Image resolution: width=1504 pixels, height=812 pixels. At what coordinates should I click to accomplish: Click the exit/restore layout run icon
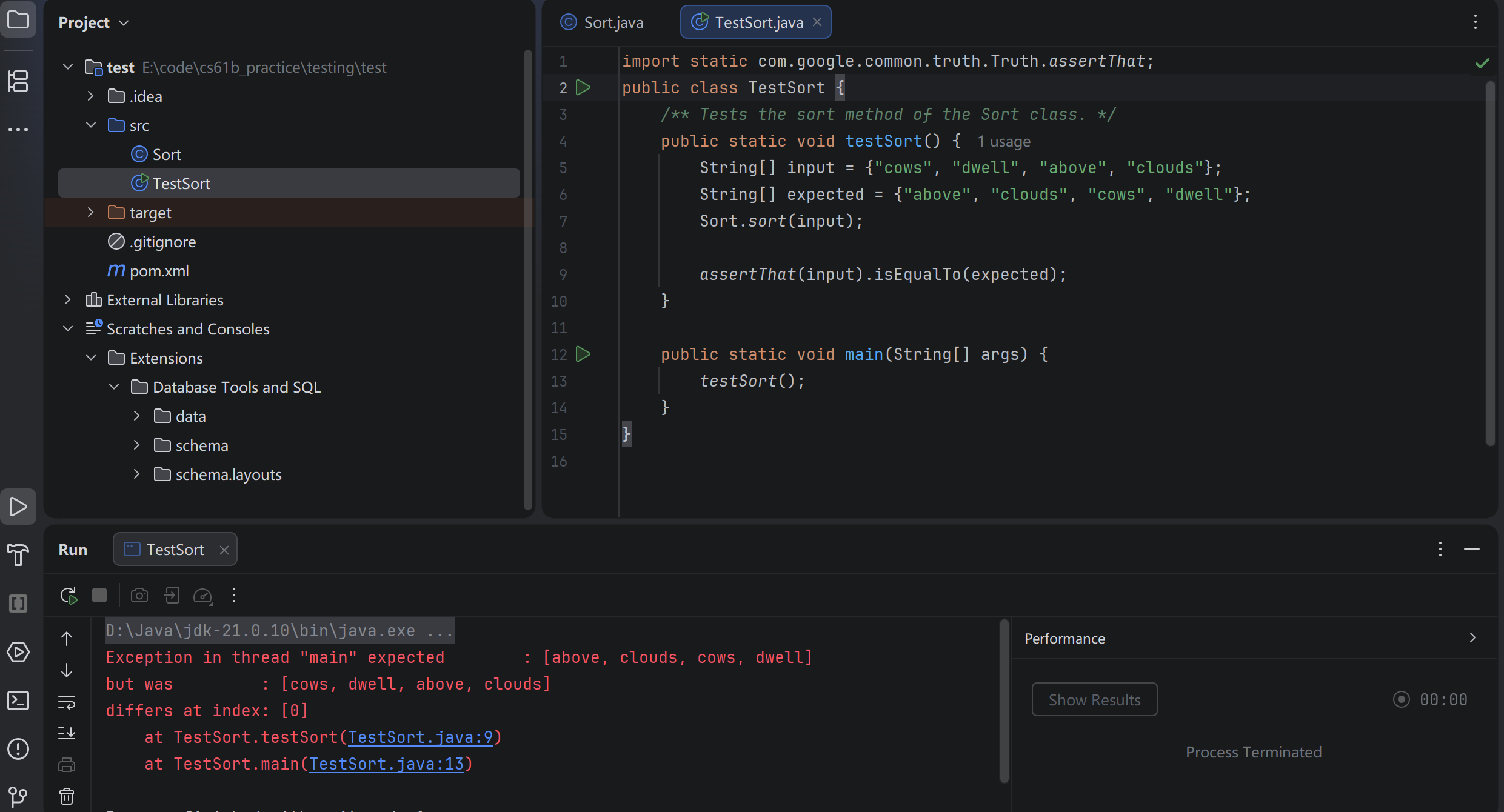click(x=172, y=596)
